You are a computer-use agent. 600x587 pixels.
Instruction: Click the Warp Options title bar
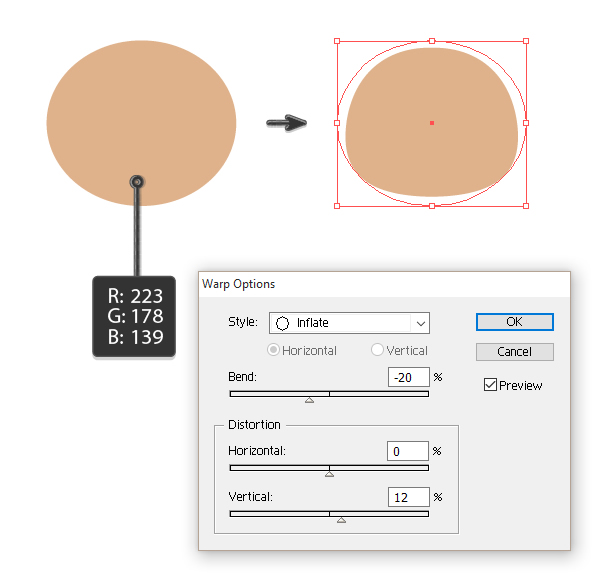(x=384, y=284)
